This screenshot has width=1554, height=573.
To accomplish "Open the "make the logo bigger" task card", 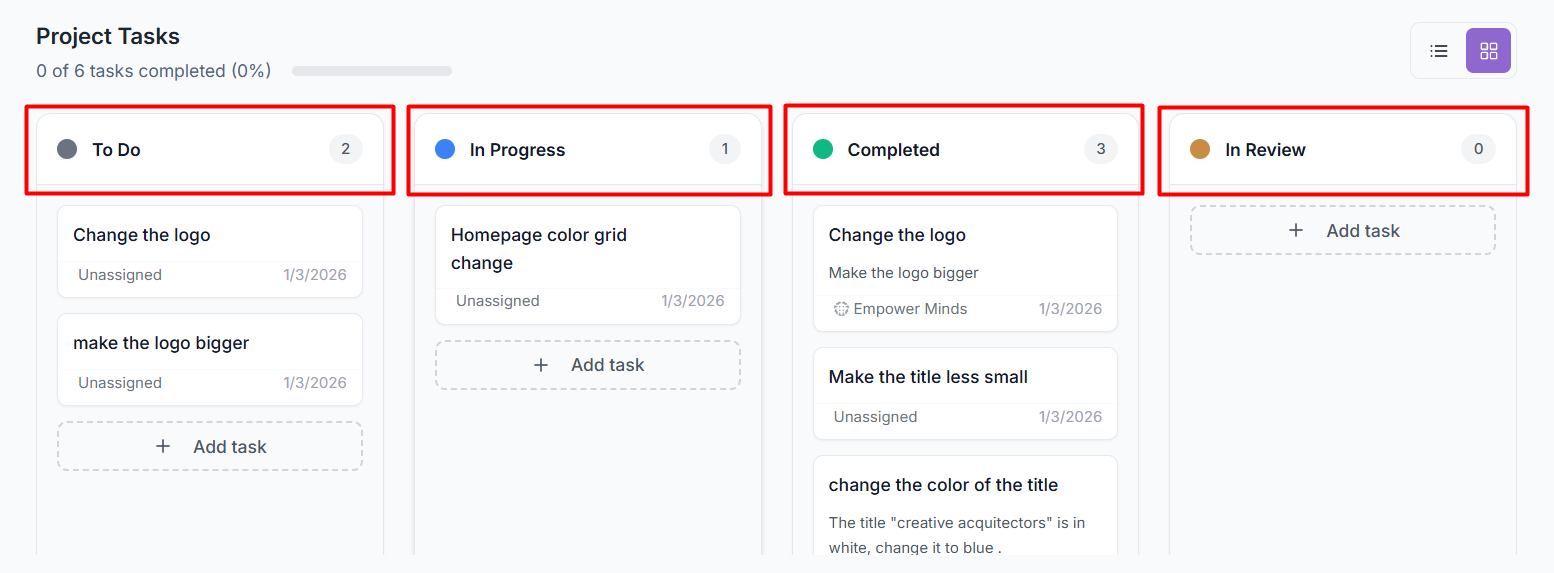I will (210, 360).
